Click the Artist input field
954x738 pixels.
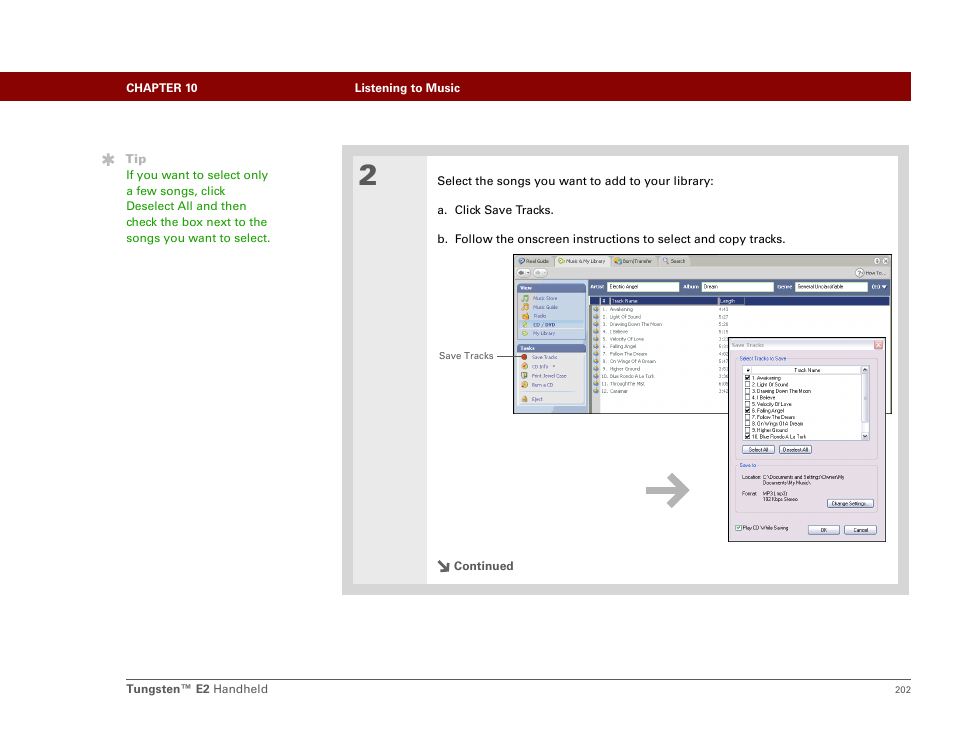(643, 287)
